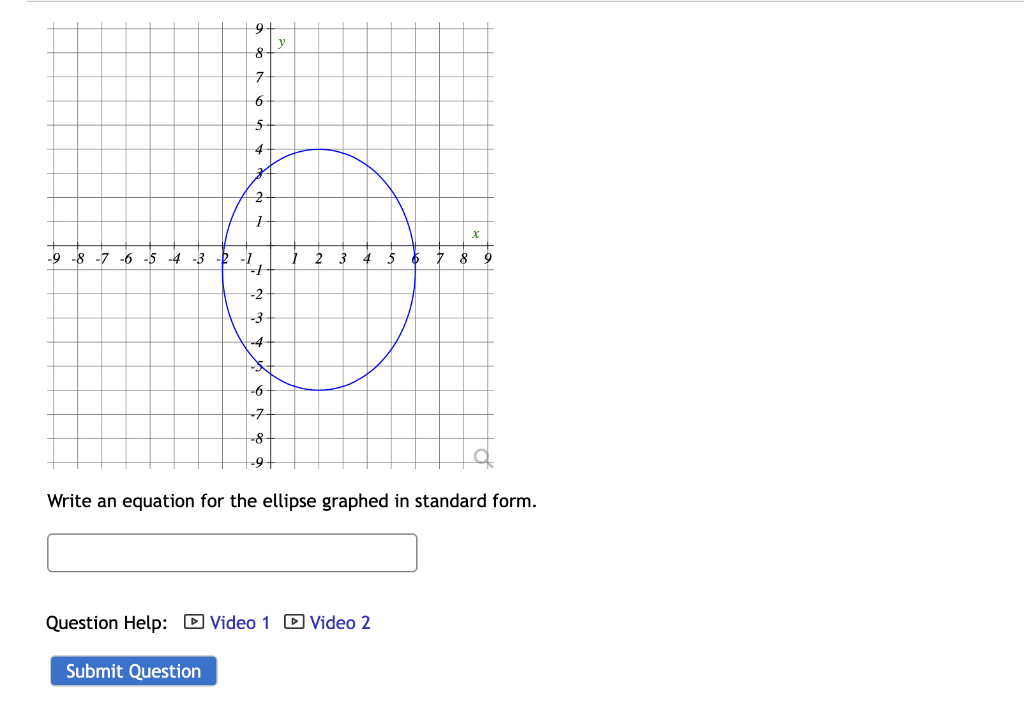Select the blue ellipse curve on the graph
This screenshot has width=1024, height=721.
pos(413,270)
